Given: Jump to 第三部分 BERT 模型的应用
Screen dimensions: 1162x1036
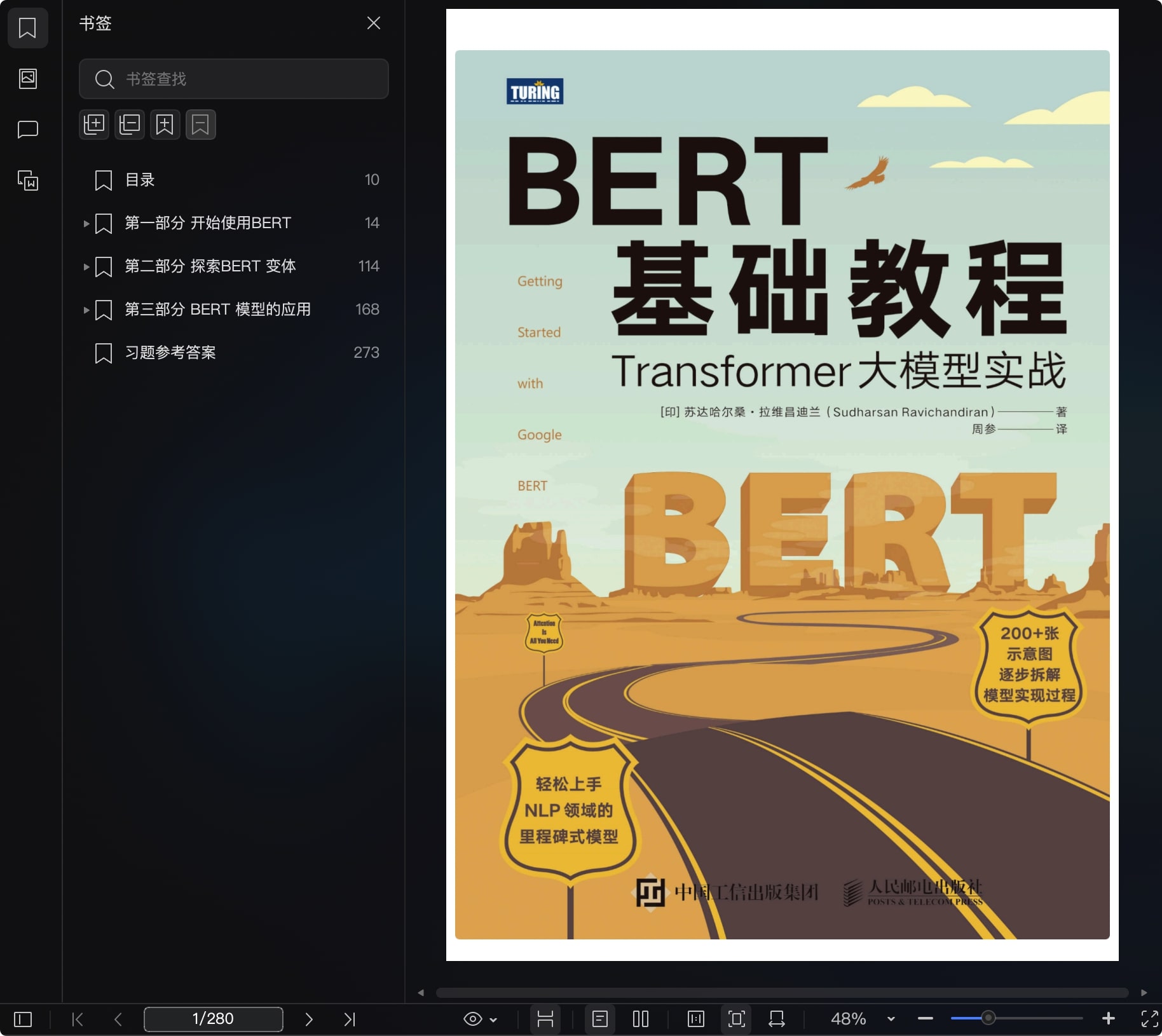Looking at the screenshot, I should [x=217, y=310].
